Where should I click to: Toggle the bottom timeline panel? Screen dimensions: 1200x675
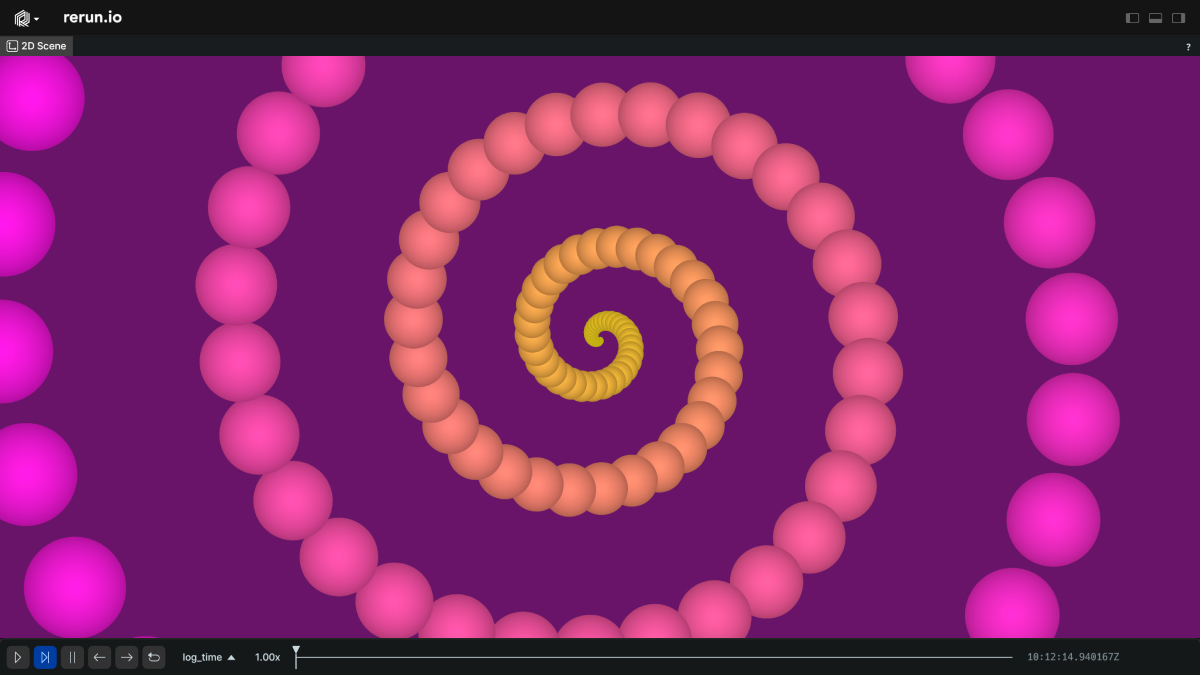pyautogui.click(x=1155, y=18)
